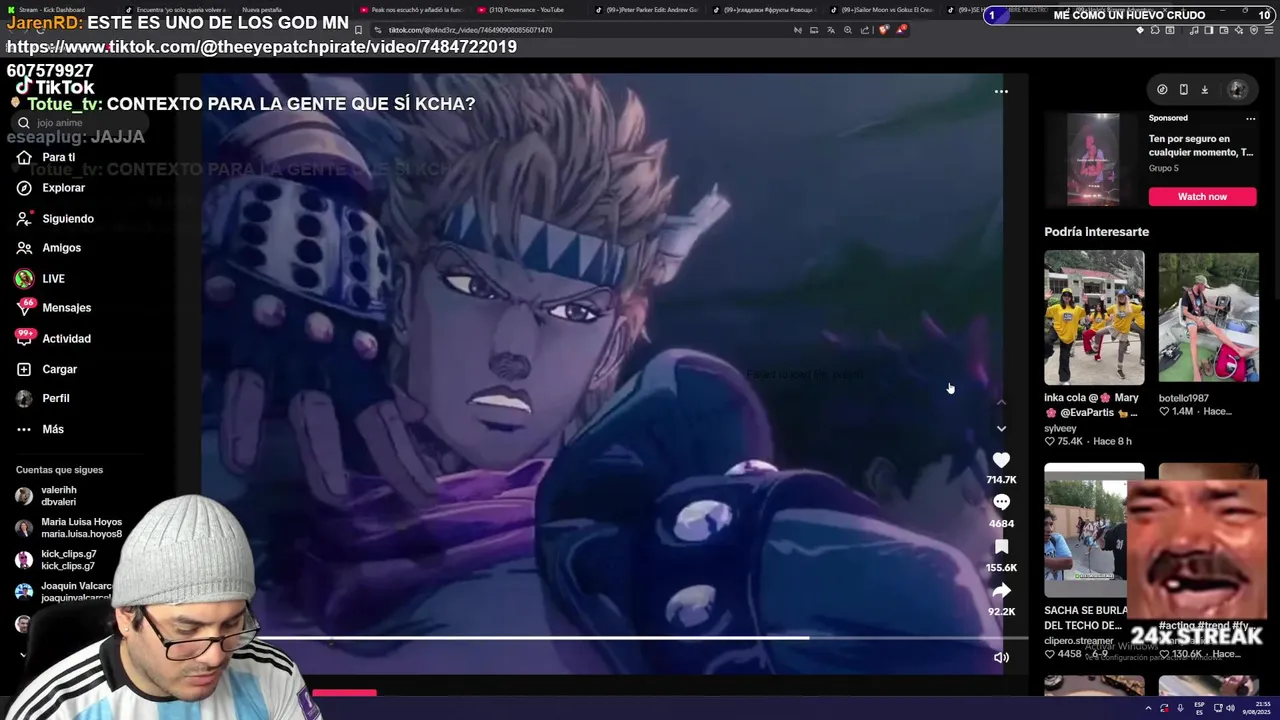Click the Get Coins icon in top pill
Viewport: 1280px width, 720px height.
[x=1162, y=89]
